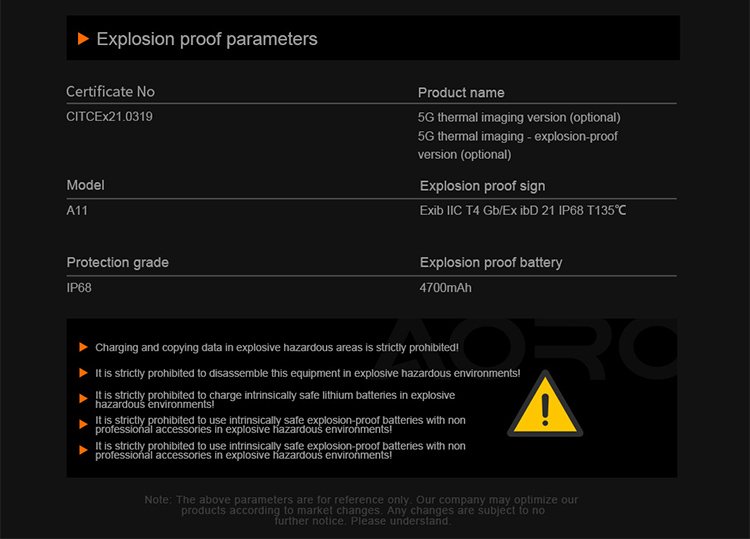Click the orange bullet before charge lithium batteries warning
Screen dimensions: 750x539
click(83, 398)
